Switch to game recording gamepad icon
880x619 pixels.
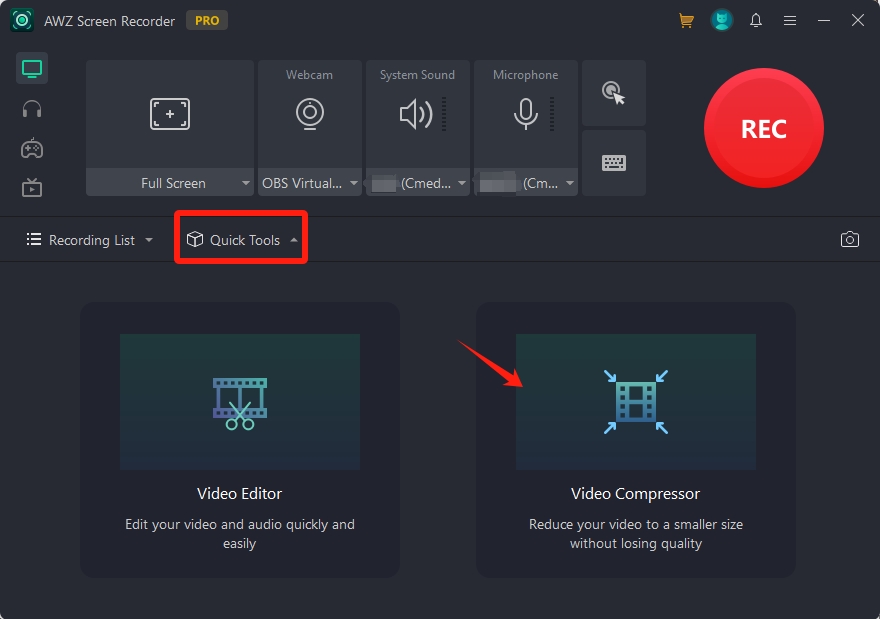[x=32, y=148]
